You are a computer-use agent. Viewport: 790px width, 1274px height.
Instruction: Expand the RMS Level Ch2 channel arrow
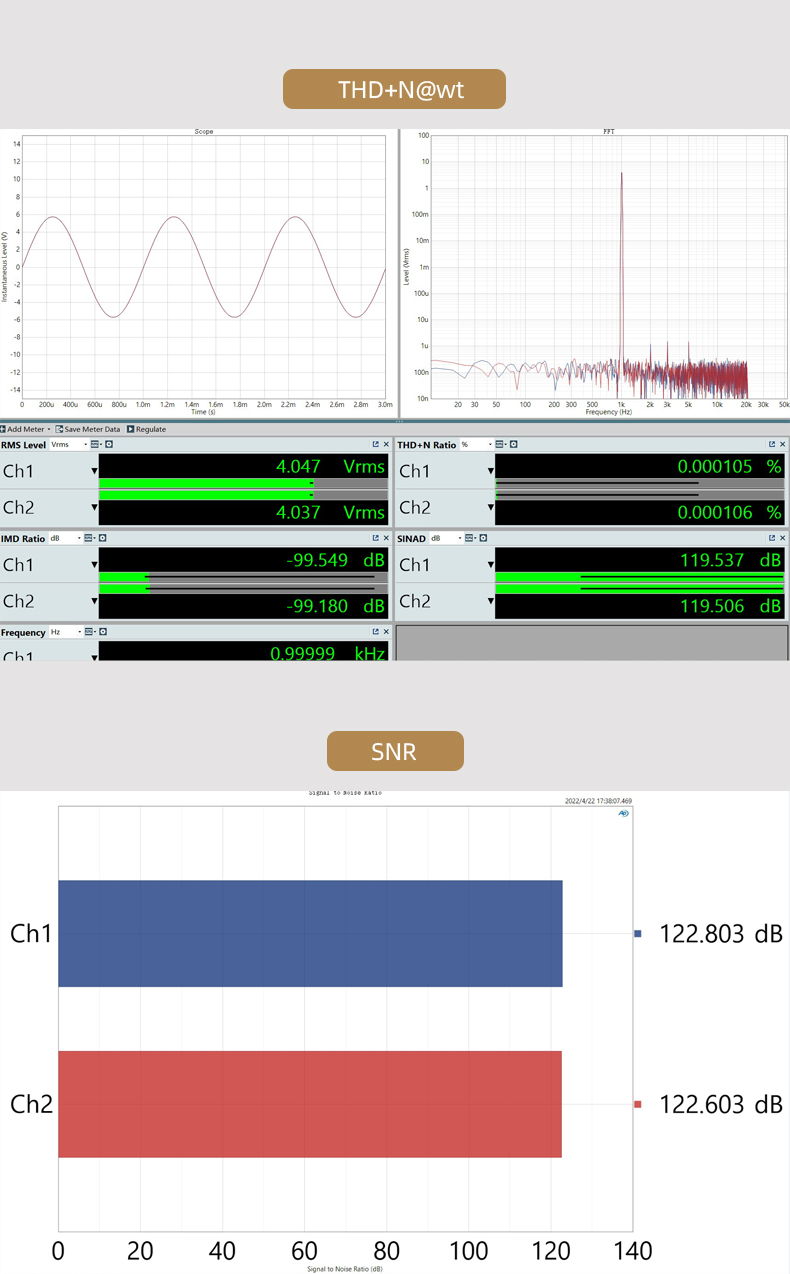click(x=95, y=508)
